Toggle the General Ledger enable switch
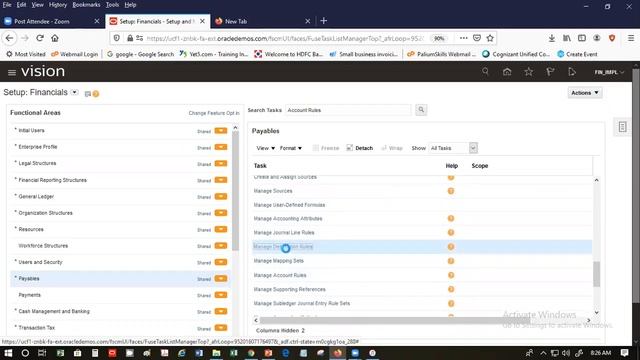Viewport: 640px width, 360px height. pyautogui.click(x=221, y=196)
